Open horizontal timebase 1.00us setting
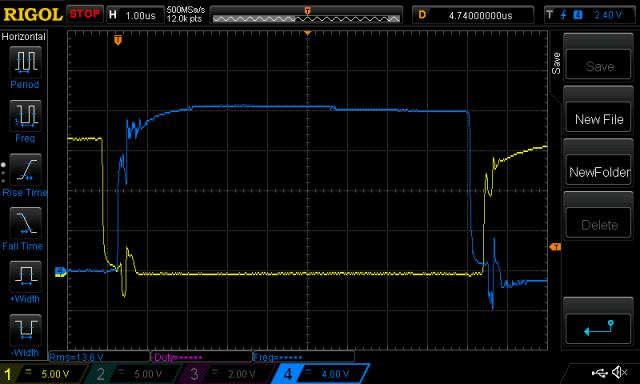The width and height of the screenshot is (640, 384). 135,16
